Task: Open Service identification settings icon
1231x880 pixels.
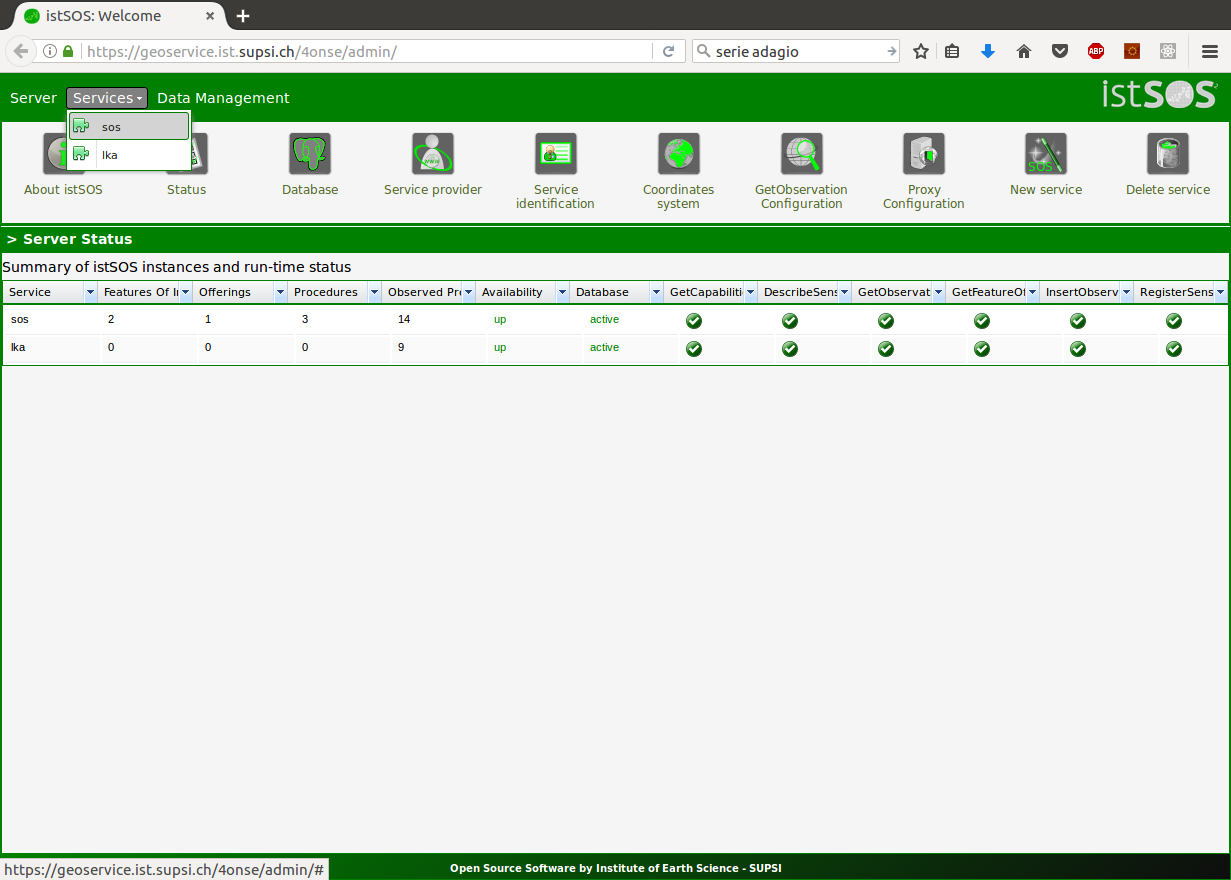Action: (555, 154)
